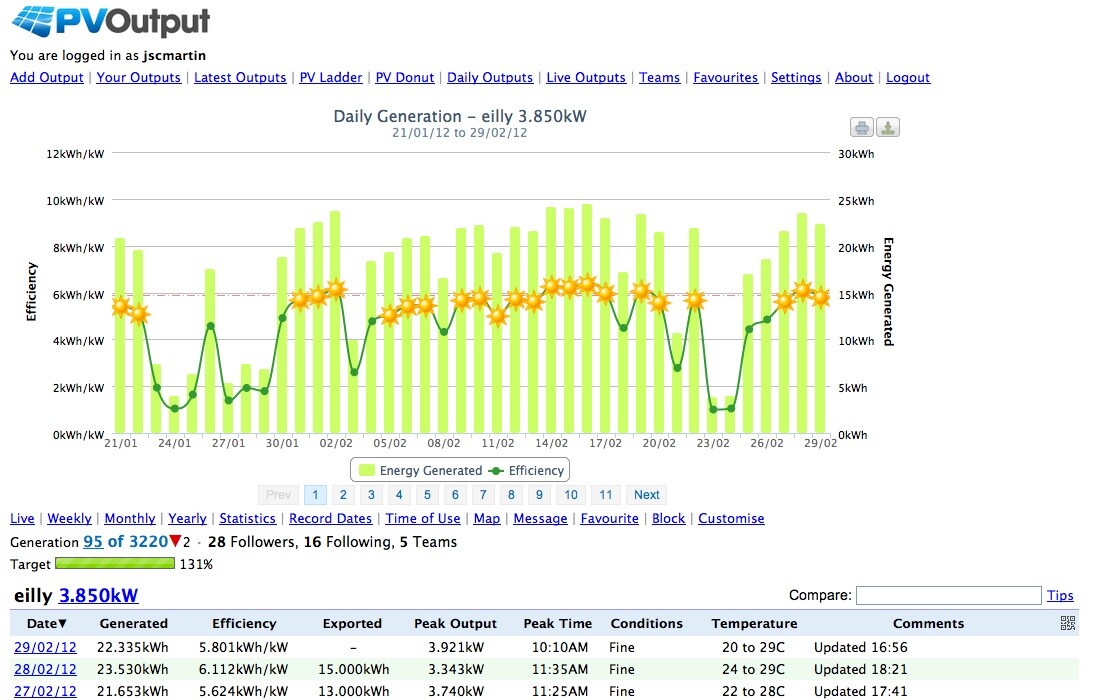Focus the Compare input field

948,595
